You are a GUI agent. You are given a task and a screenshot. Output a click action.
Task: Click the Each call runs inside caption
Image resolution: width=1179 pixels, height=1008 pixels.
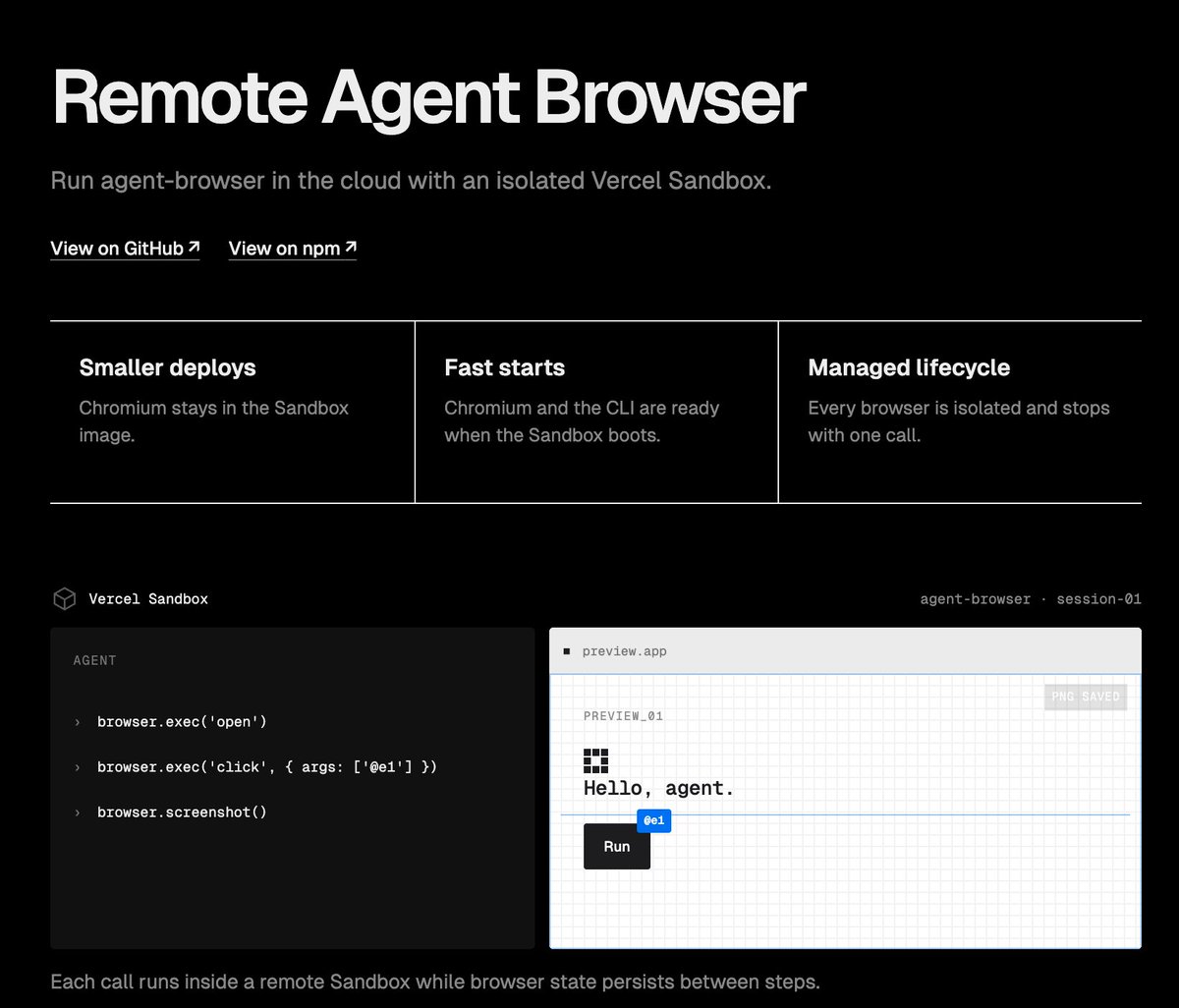pos(434,981)
